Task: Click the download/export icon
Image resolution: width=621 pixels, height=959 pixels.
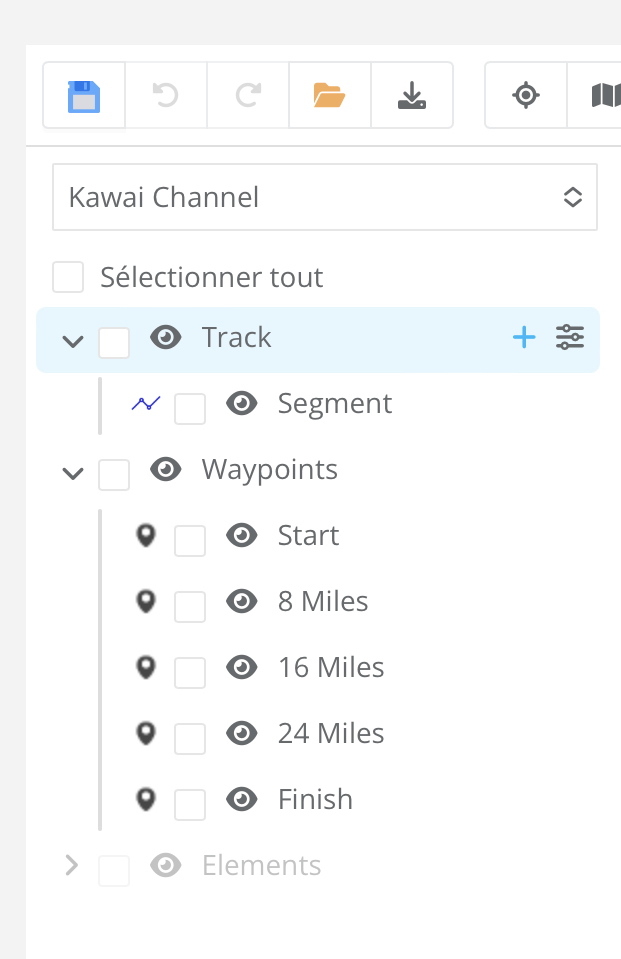Action: pos(411,96)
